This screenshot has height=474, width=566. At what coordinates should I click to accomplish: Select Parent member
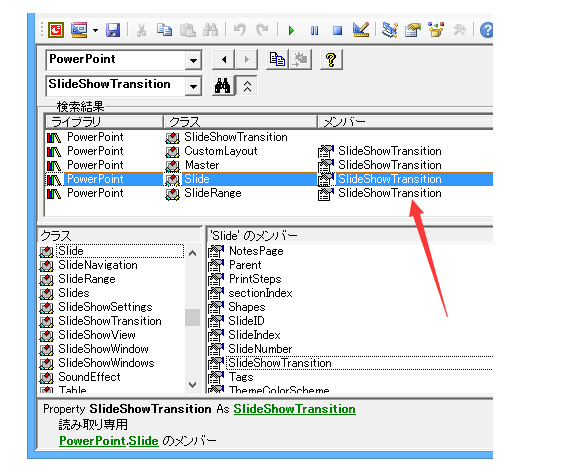[x=350, y=265]
